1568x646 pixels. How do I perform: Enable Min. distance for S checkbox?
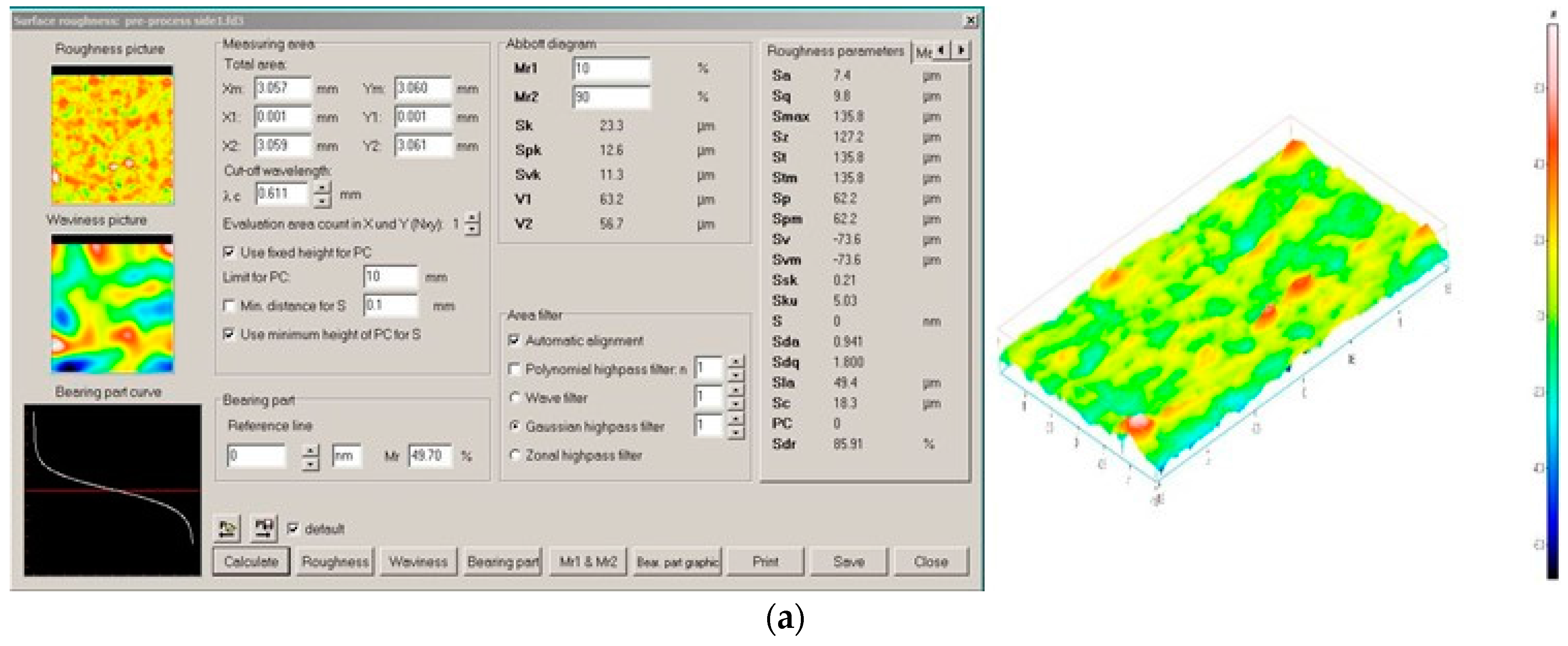(x=229, y=306)
